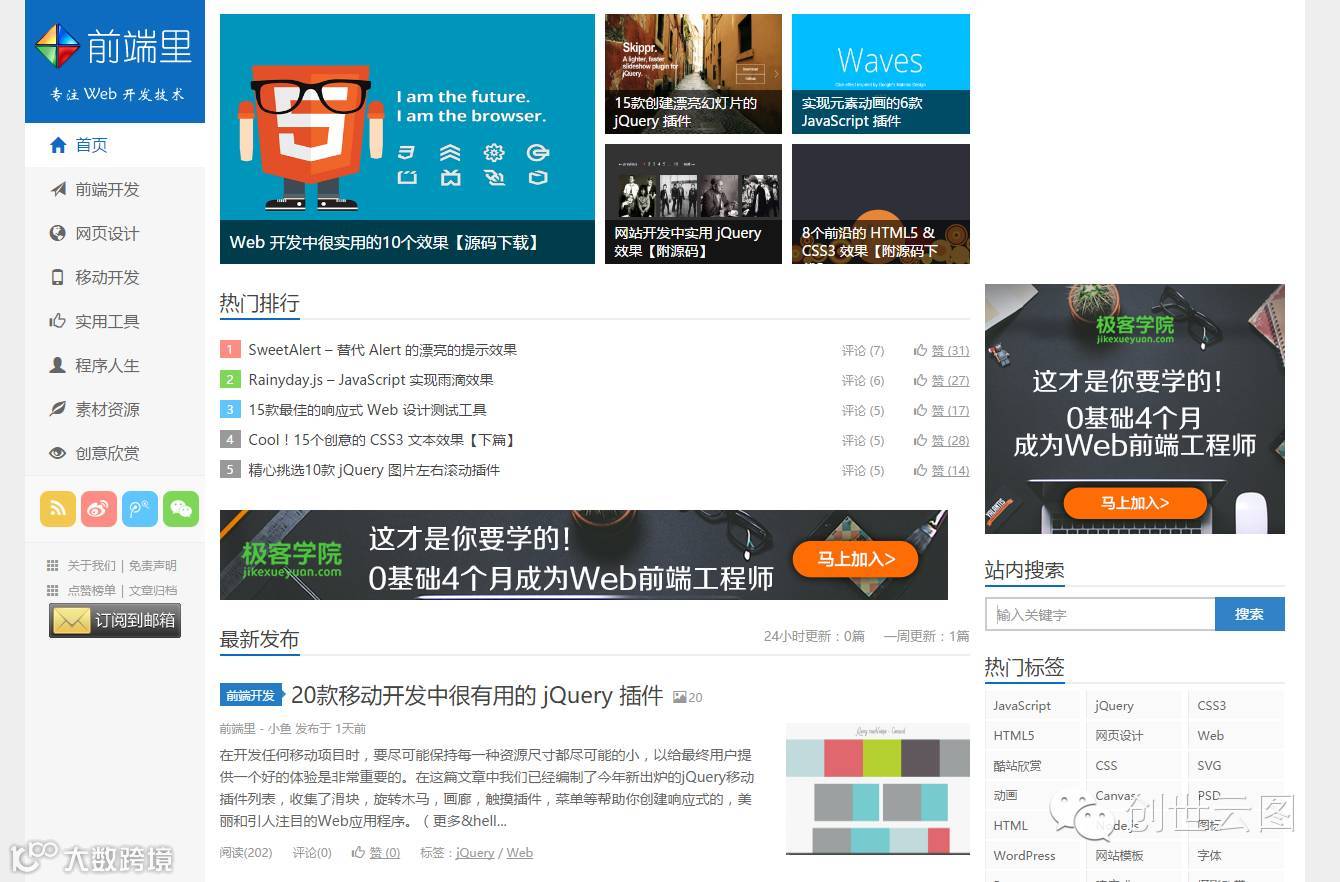This screenshot has height=882, width=1340.
Task: Open the blue Tencent Weibo icon
Action: click(140, 509)
